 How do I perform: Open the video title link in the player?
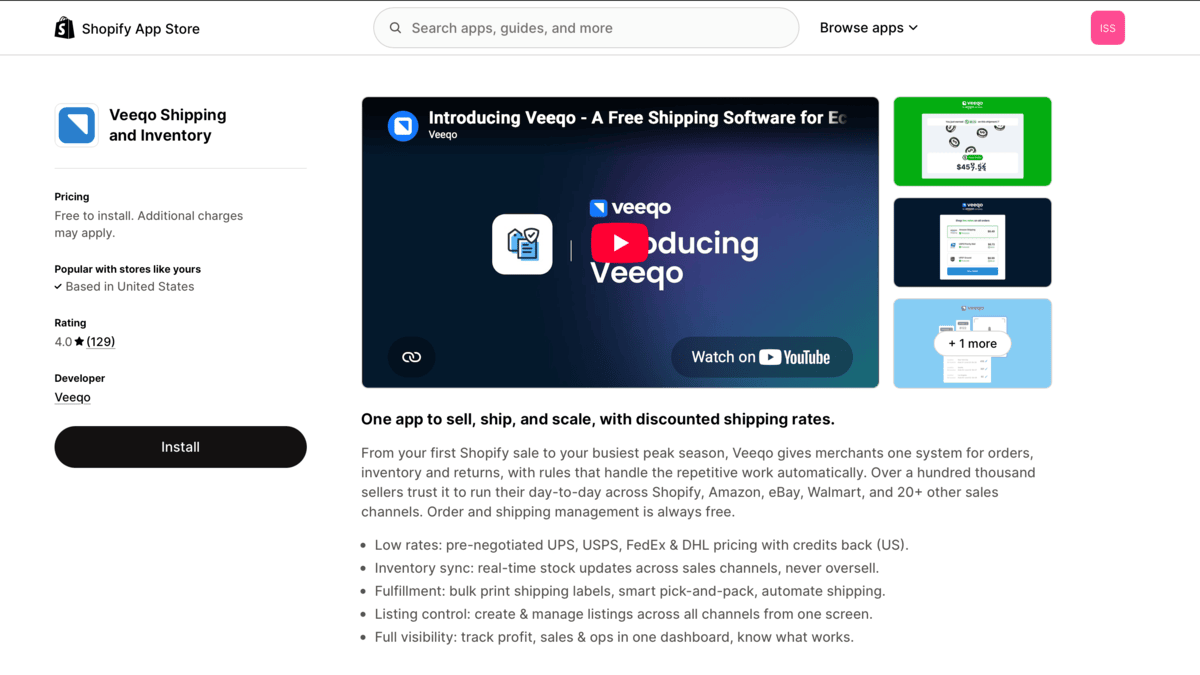[638, 117]
